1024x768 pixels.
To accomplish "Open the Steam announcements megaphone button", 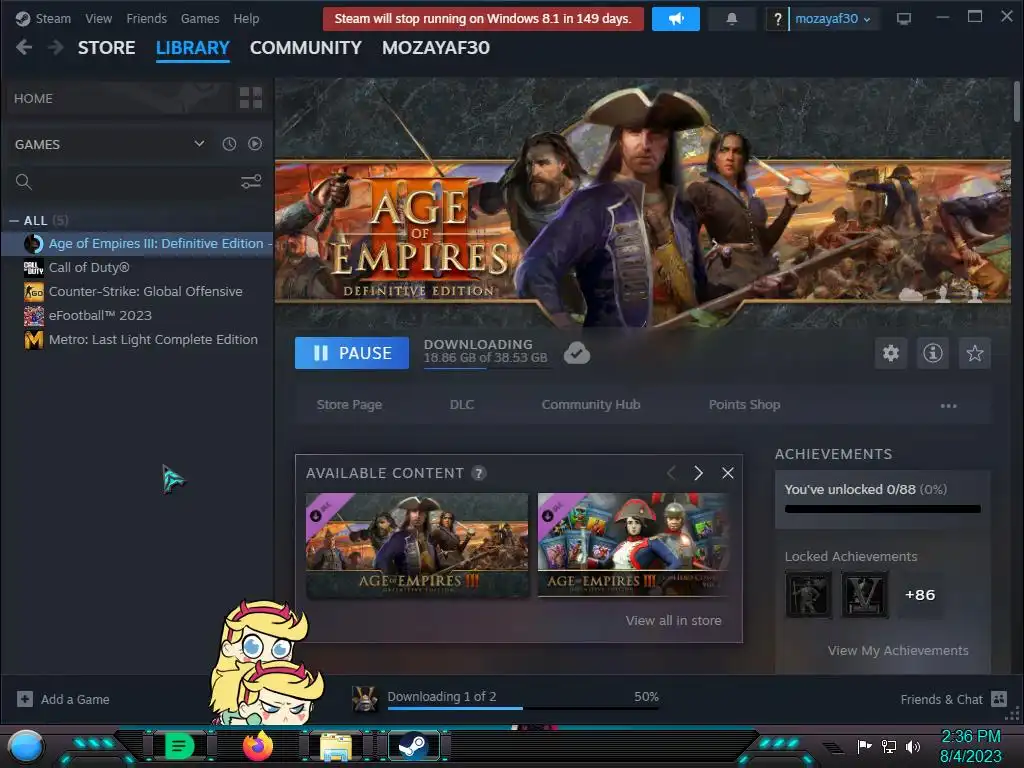I will (x=675, y=19).
